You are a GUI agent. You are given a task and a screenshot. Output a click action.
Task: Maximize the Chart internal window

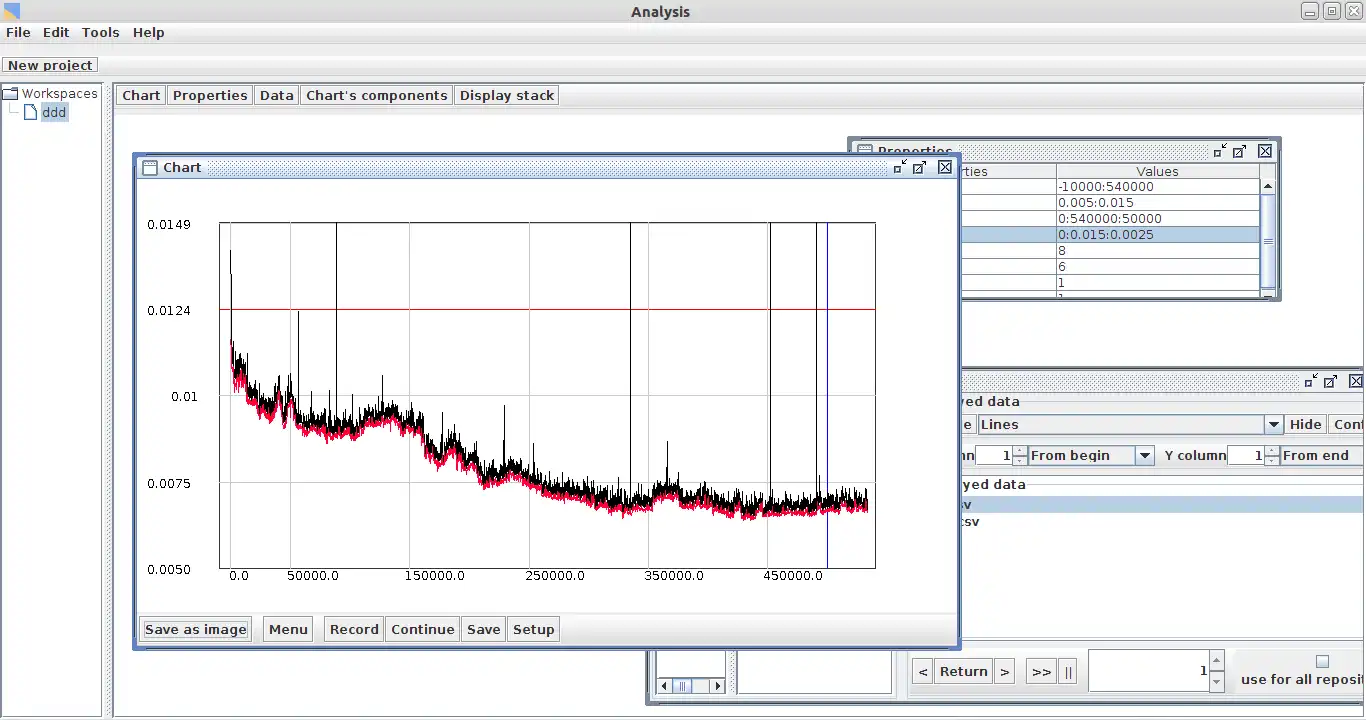point(920,167)
